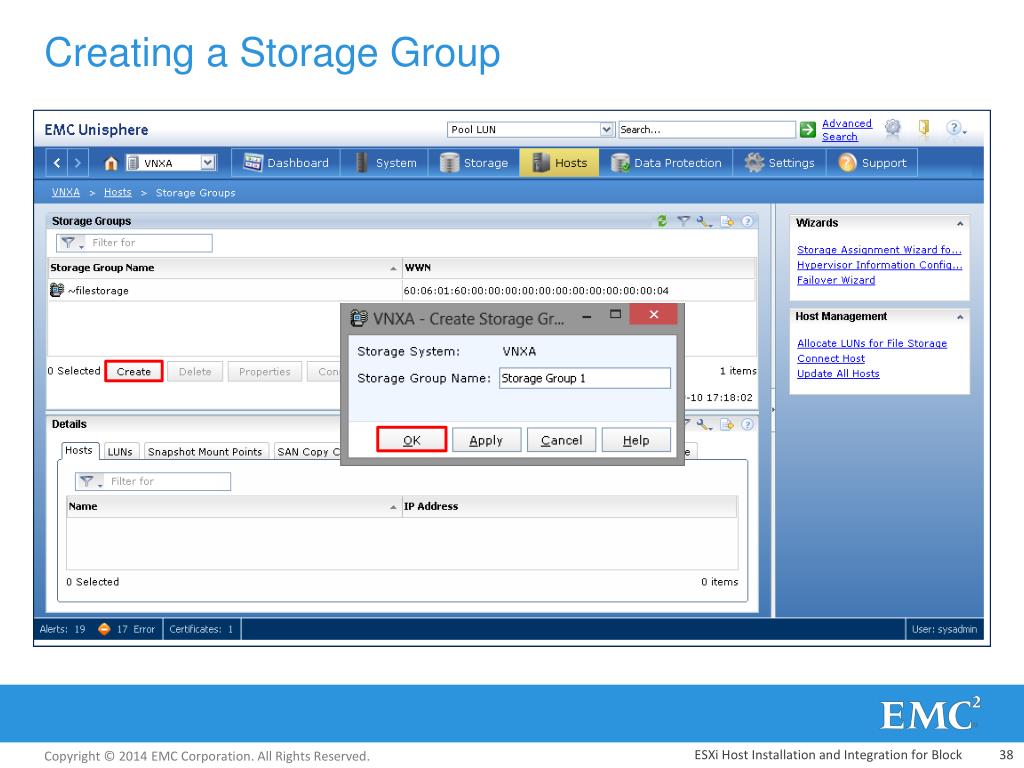Screen dimensions: 1024x768
Task: Switch to the Snapshot Mount Points tab
Action: click(205, 451)
